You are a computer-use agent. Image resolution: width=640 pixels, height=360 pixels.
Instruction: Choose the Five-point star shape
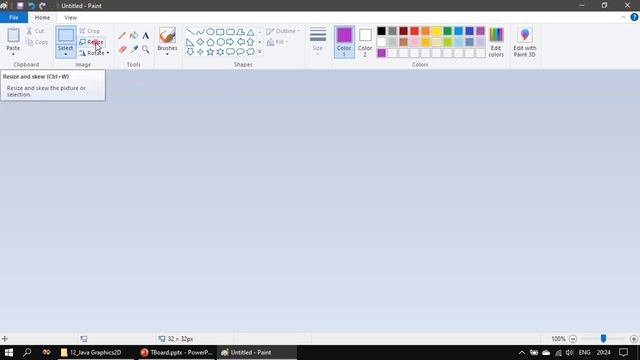pos(210,52)
